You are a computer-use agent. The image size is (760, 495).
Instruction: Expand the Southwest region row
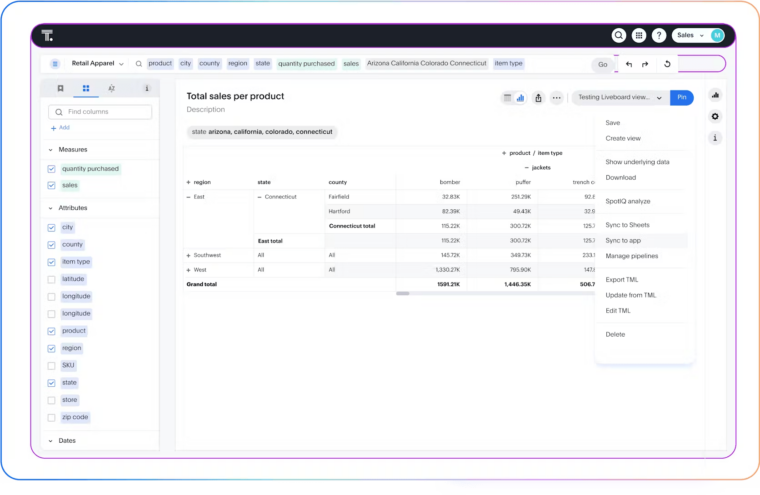pos(188,255)
